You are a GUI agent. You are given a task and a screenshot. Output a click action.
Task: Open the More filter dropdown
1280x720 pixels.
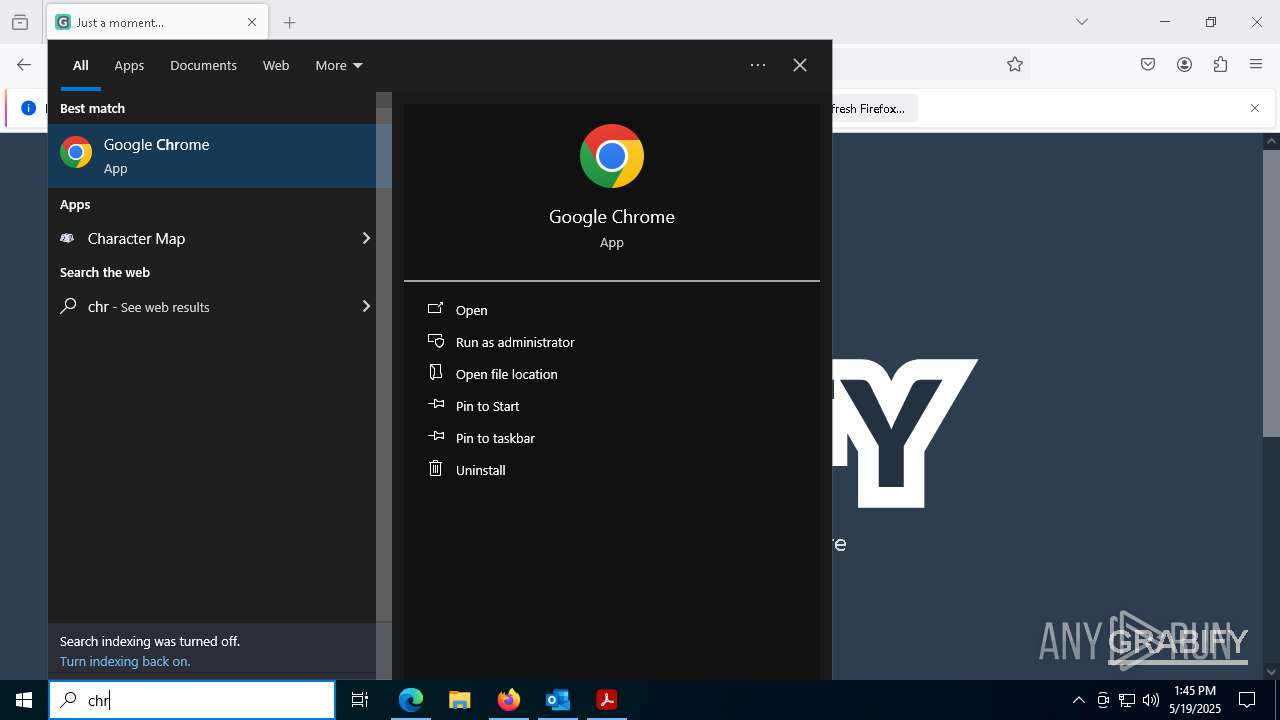[338, 65]
